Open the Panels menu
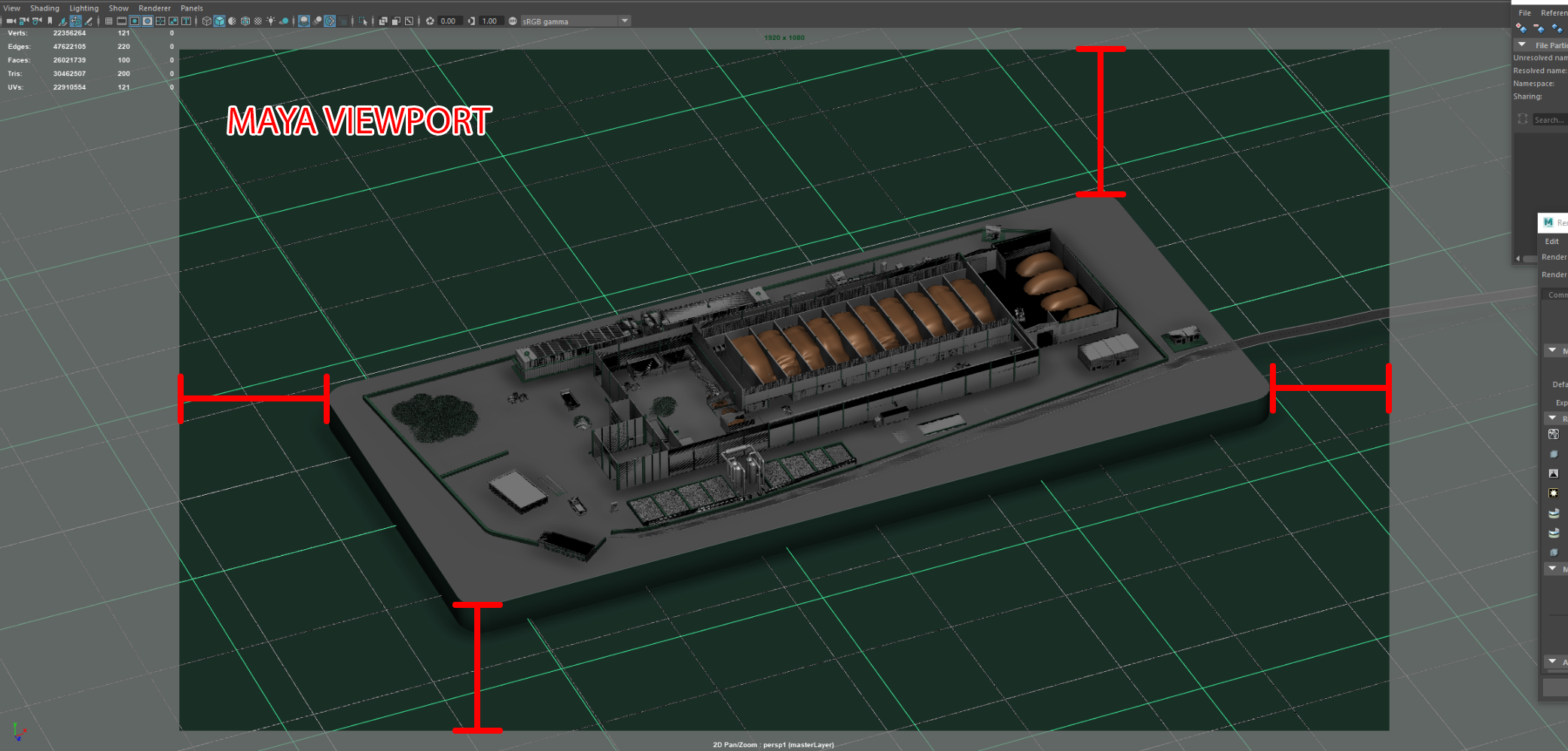Screen dimensions: 1568x751 coord(192,8)
